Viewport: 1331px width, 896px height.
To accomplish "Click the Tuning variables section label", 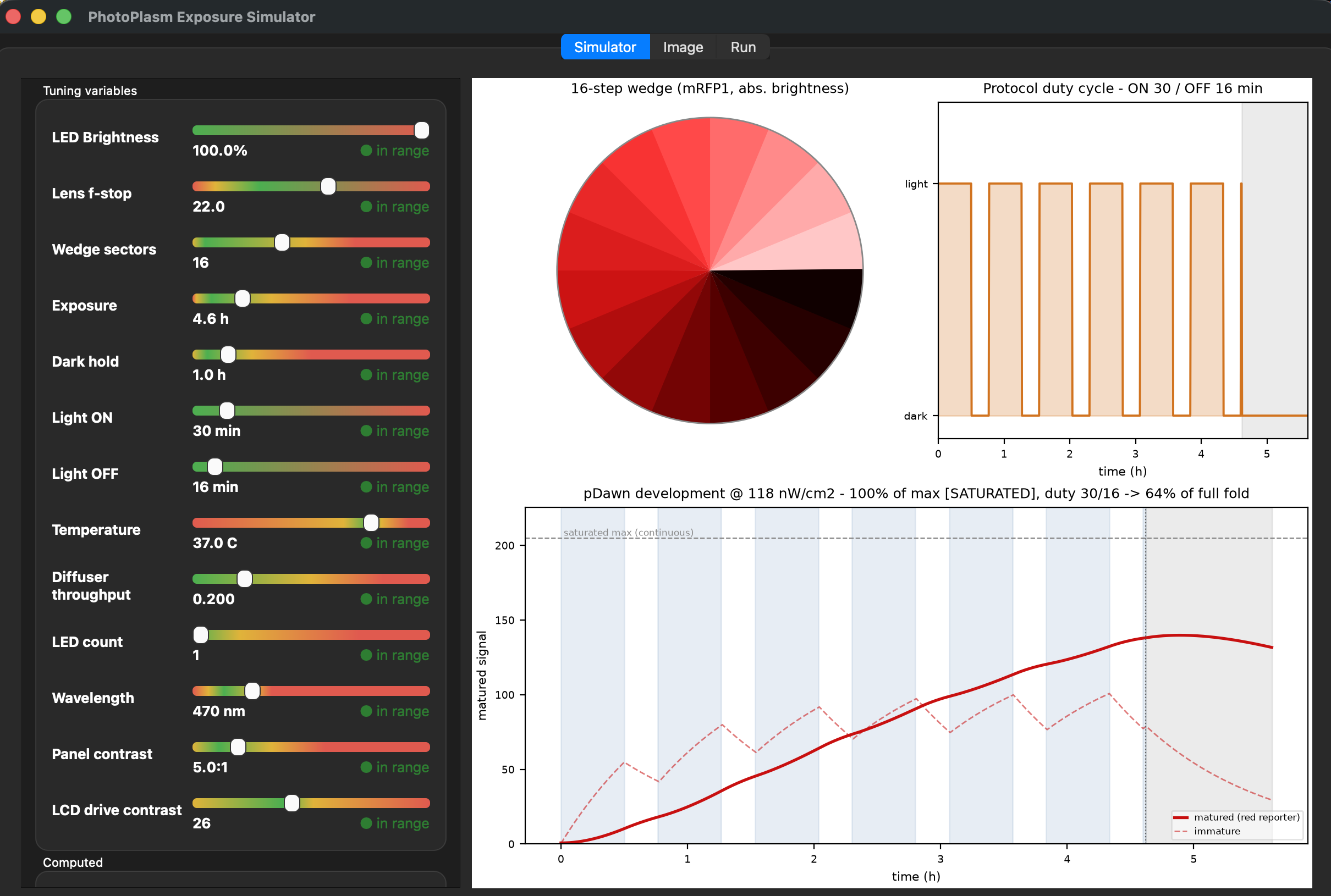I will coord(90,90).
